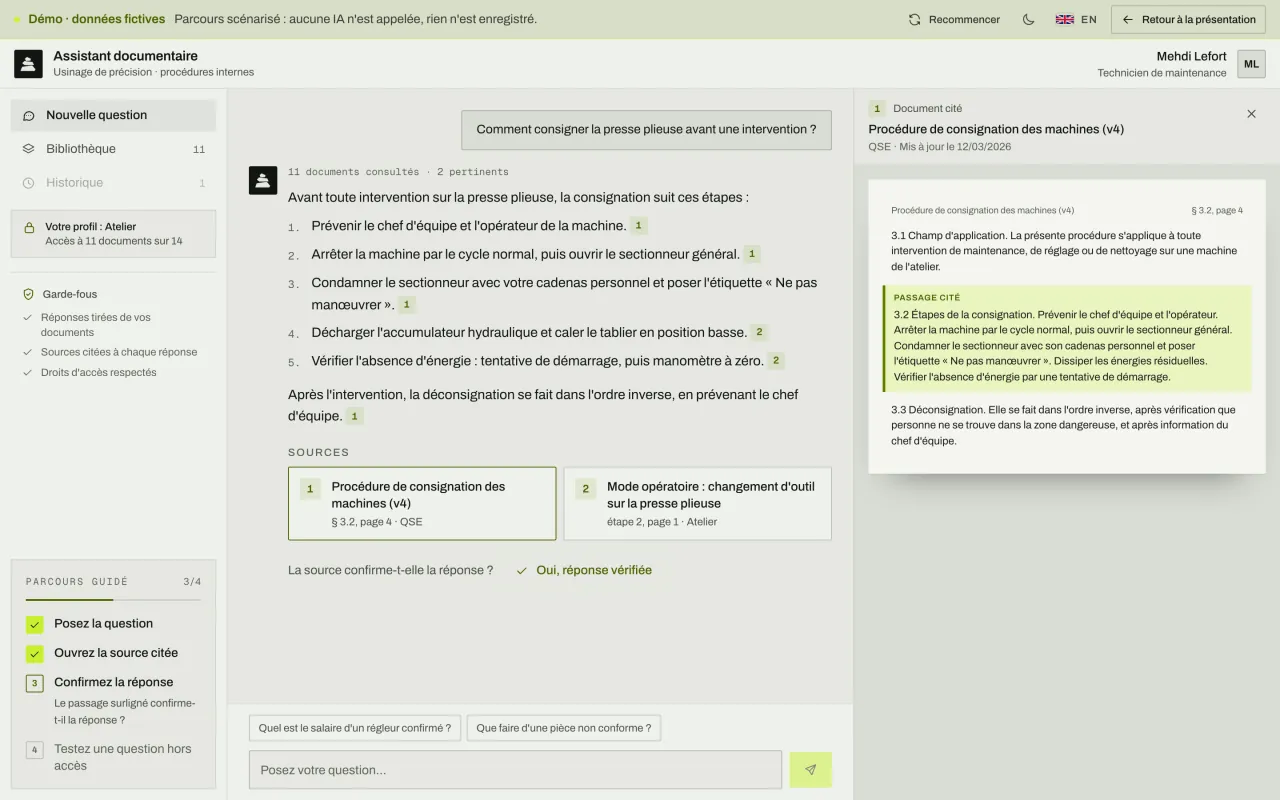This screenshot has height=800, width=1280.
Task: Click 'Droits d'accès respectés' item
Action: (x=90, y=372)
